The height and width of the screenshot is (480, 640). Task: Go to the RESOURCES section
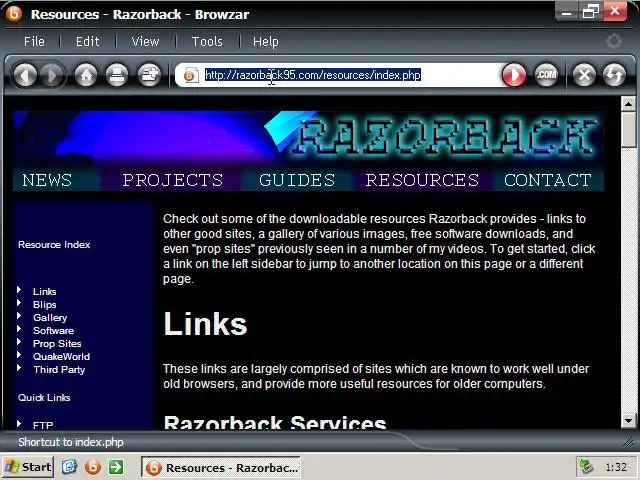tap(422, 180)
